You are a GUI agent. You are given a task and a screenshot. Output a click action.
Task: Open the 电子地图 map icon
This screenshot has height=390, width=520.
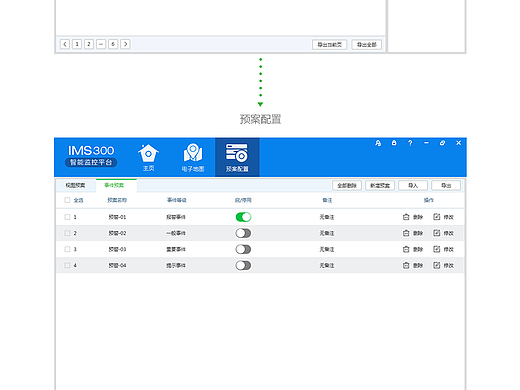pyautogui.click(x=193, y=157)
